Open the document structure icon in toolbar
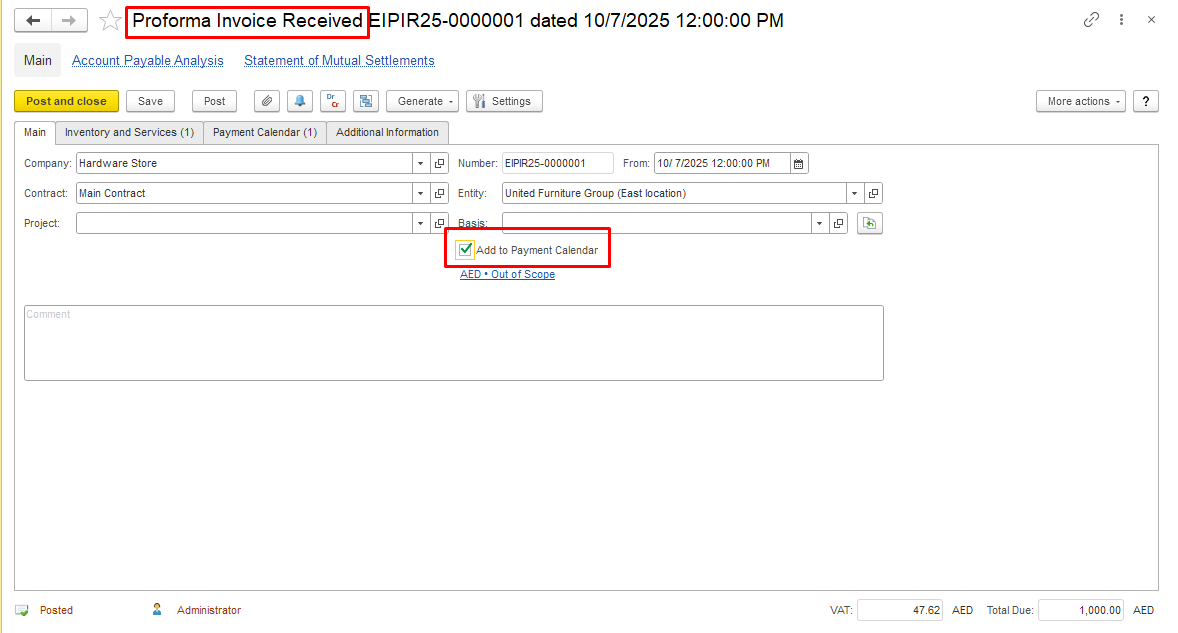Image resolution: width=1178 pixels, height=633 pixels. point(366,101)
